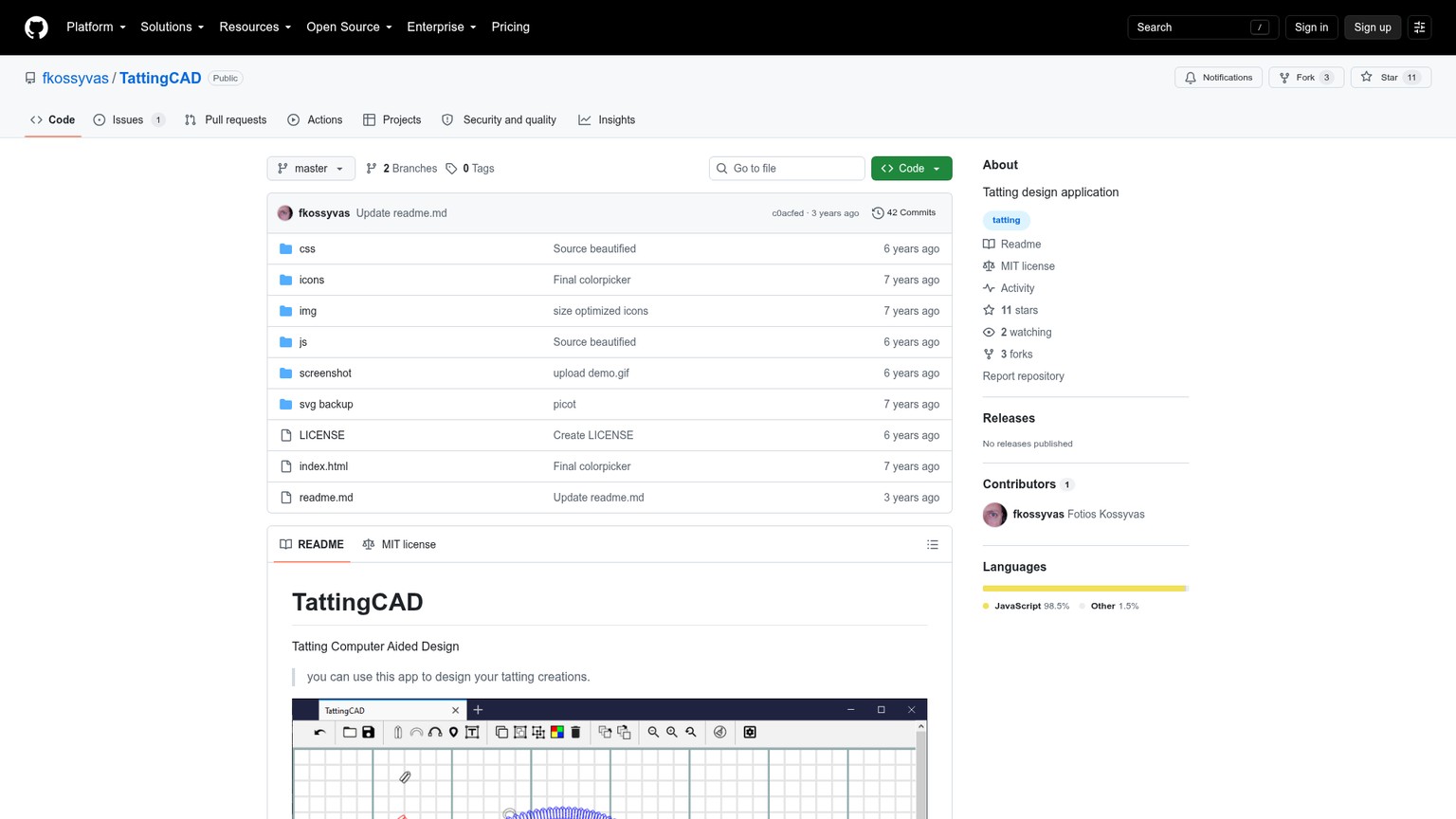
Task: Open the screenshot folder
Action: [x=325, y=373]
